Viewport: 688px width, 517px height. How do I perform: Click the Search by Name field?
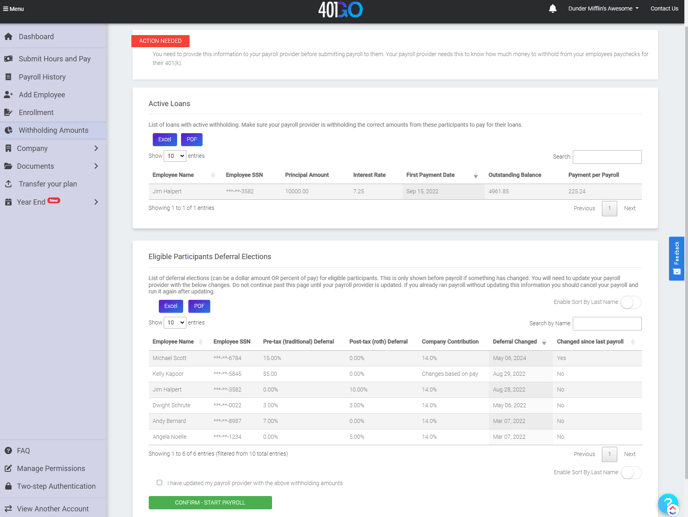(x=607, y=324)
